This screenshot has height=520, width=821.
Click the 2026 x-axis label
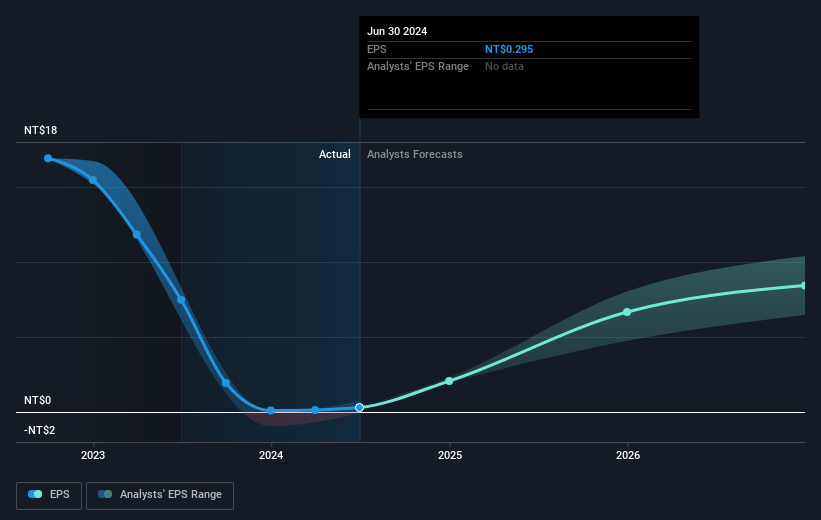(628, 455)
